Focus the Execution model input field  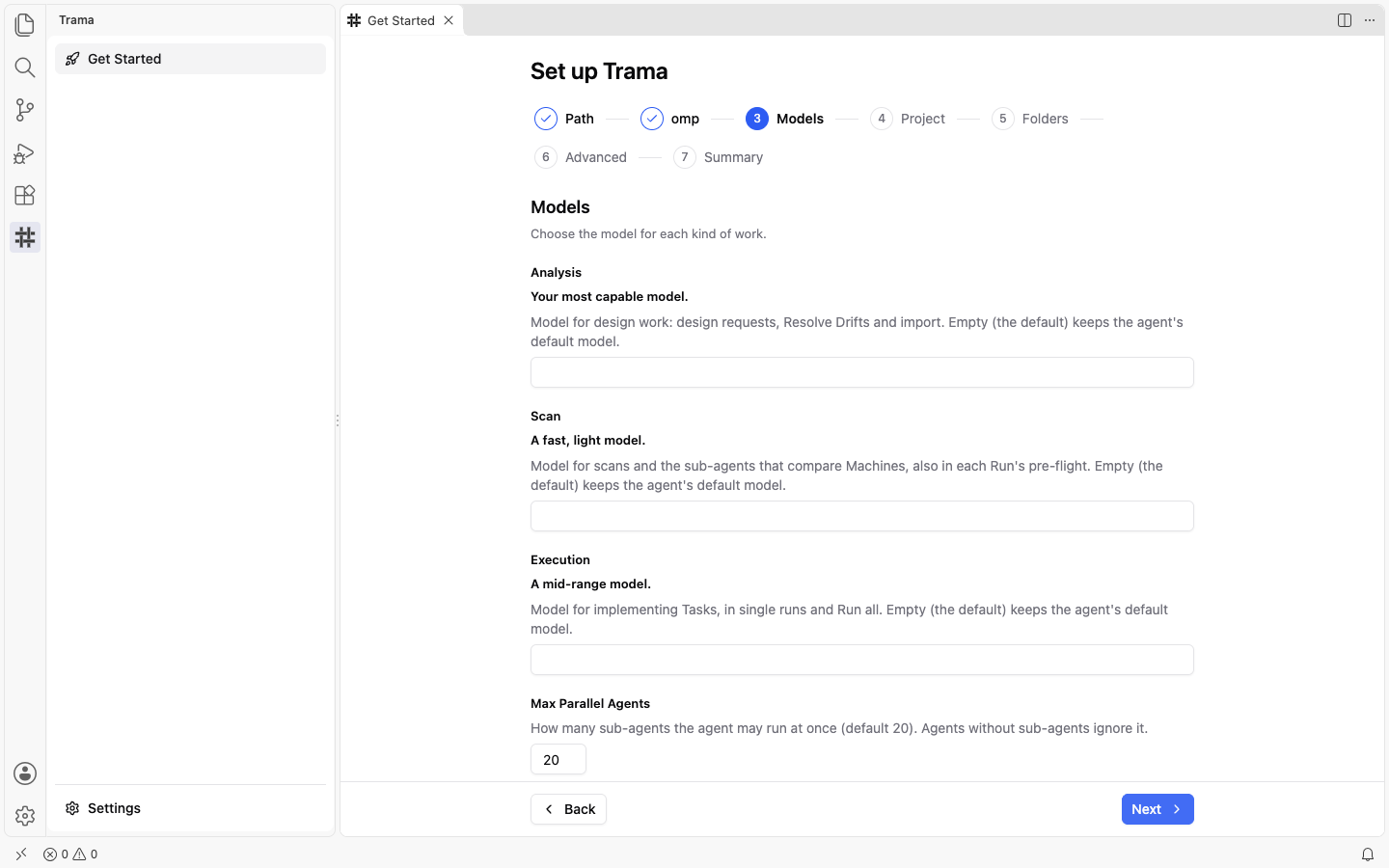click(x=862, y=660)
